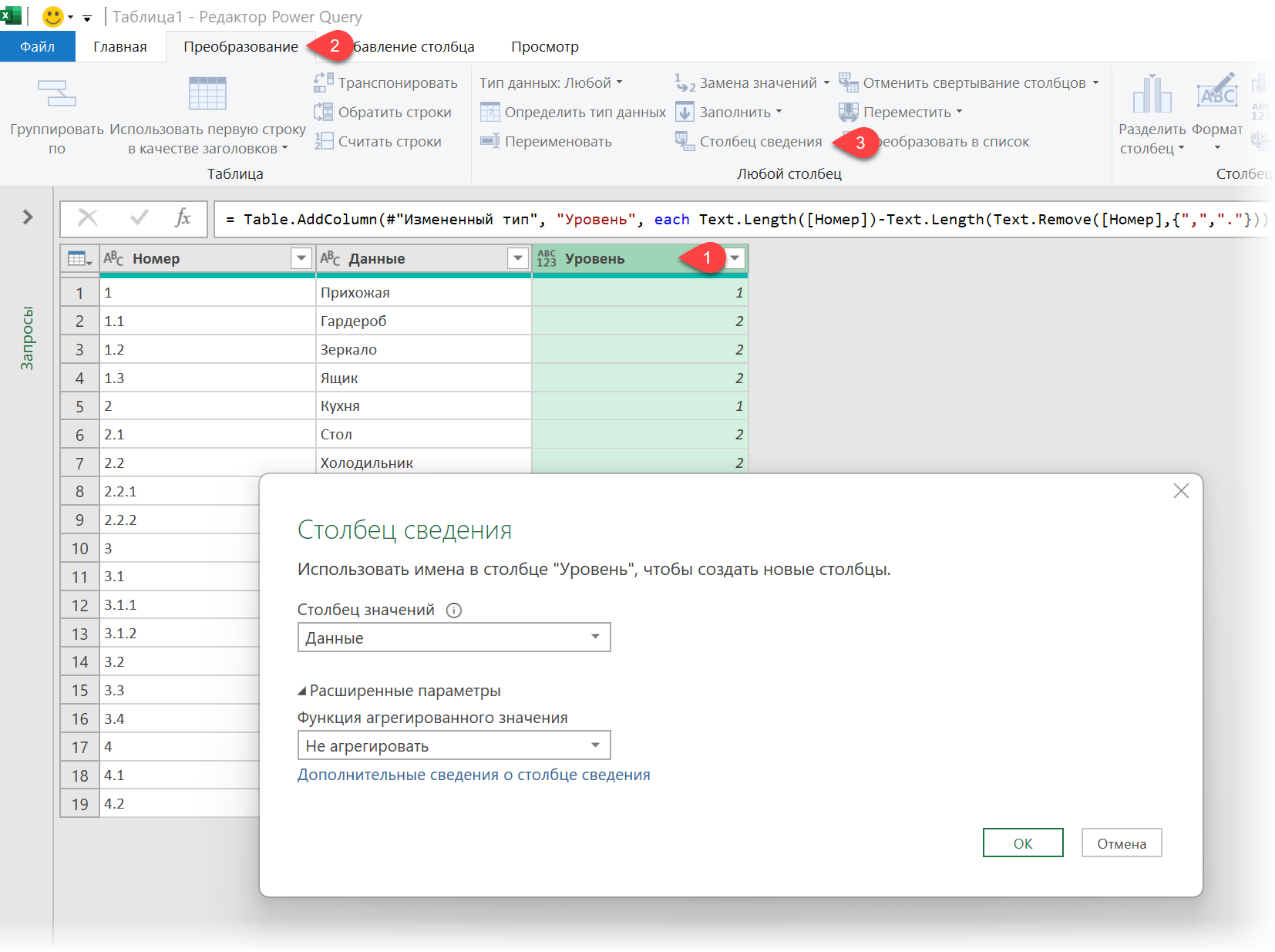
Task: Click cell Холодильник
Action: coord(423,463)
